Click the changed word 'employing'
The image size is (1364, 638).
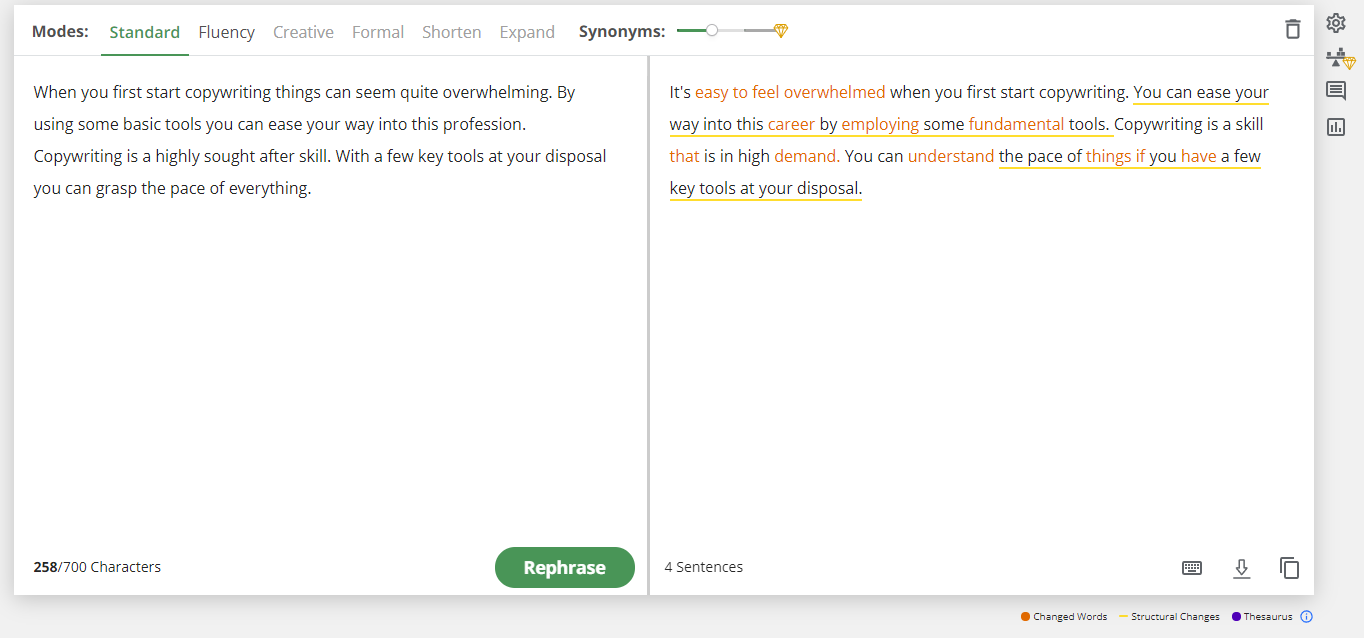point(880,125)
